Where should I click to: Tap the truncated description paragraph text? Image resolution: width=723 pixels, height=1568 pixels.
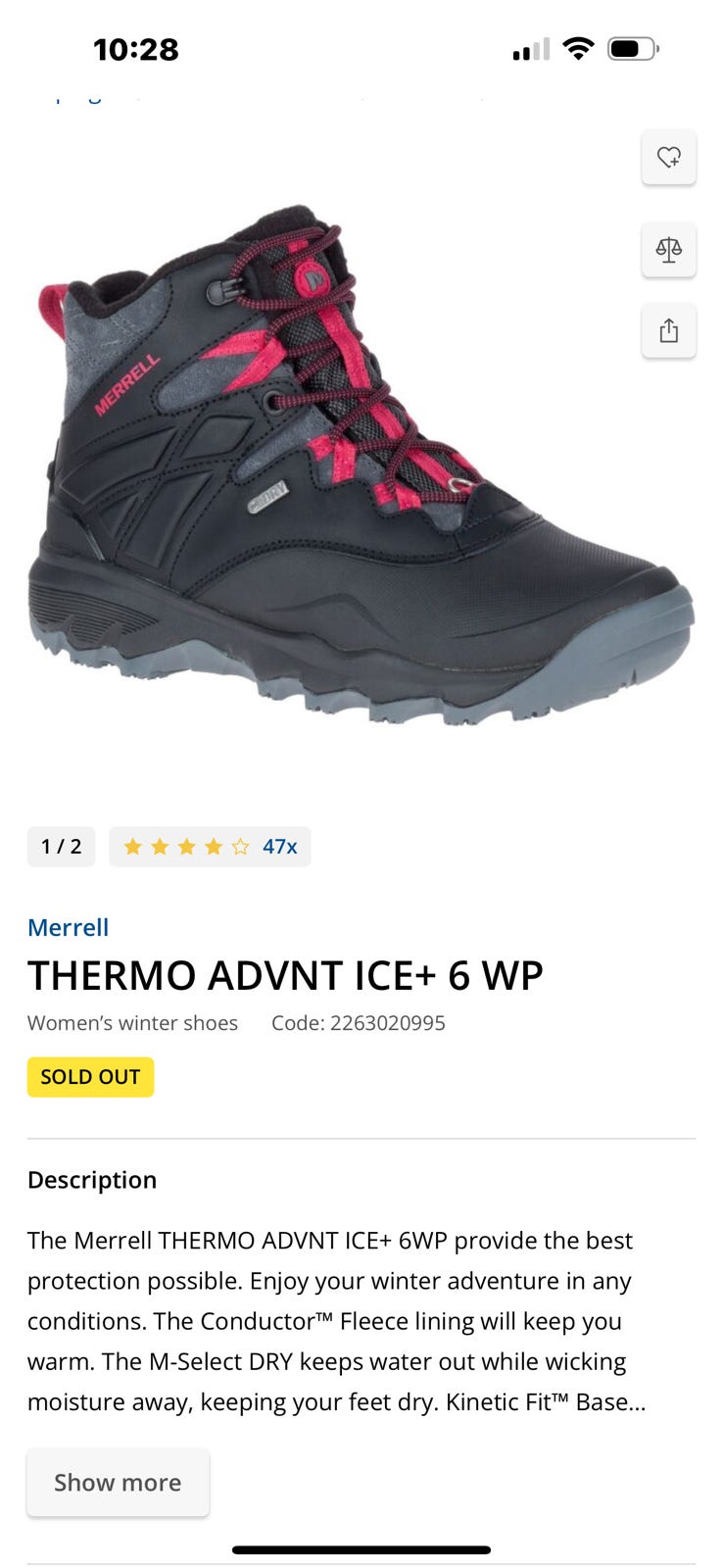coord(337,1321)
